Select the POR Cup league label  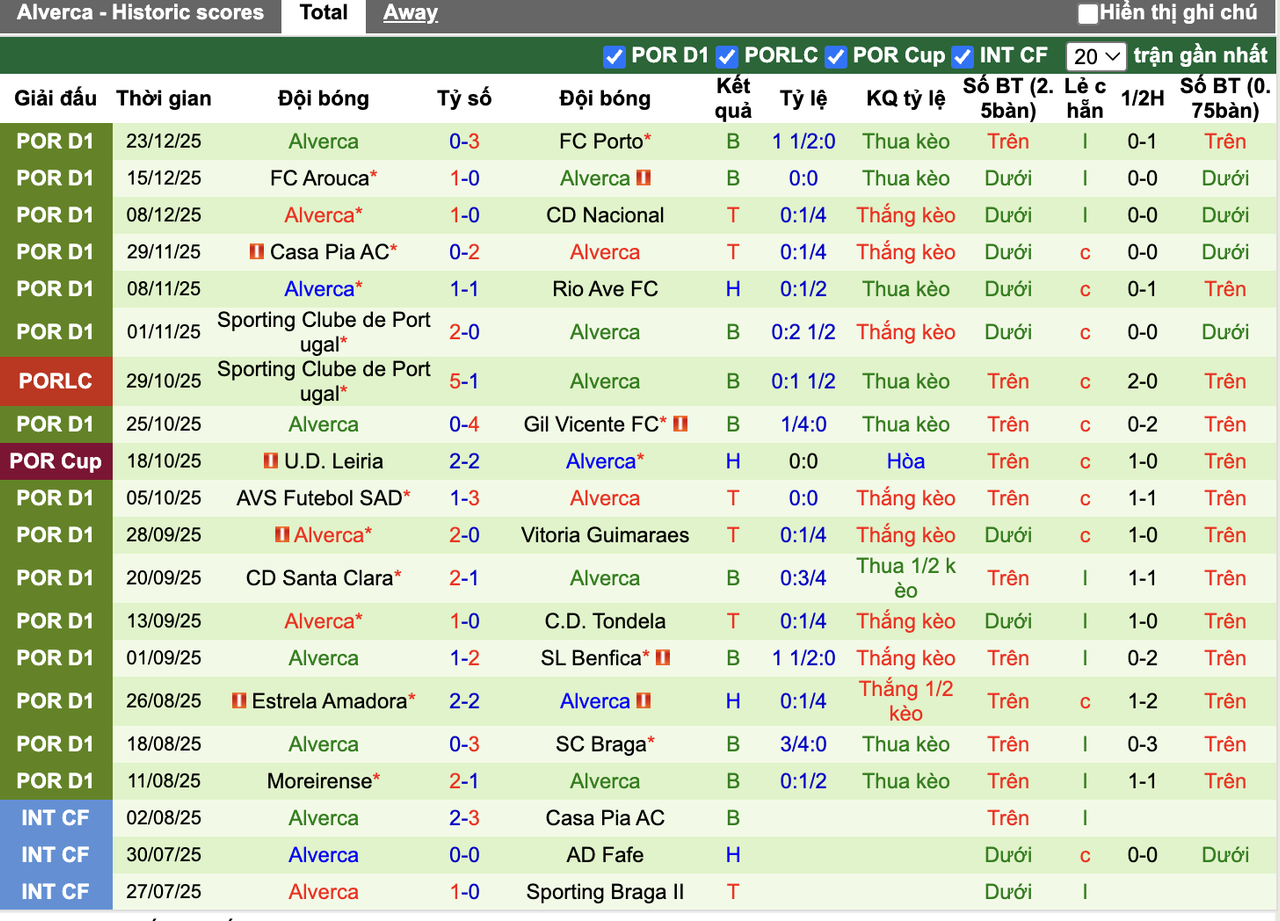click(x=55, y=461)
